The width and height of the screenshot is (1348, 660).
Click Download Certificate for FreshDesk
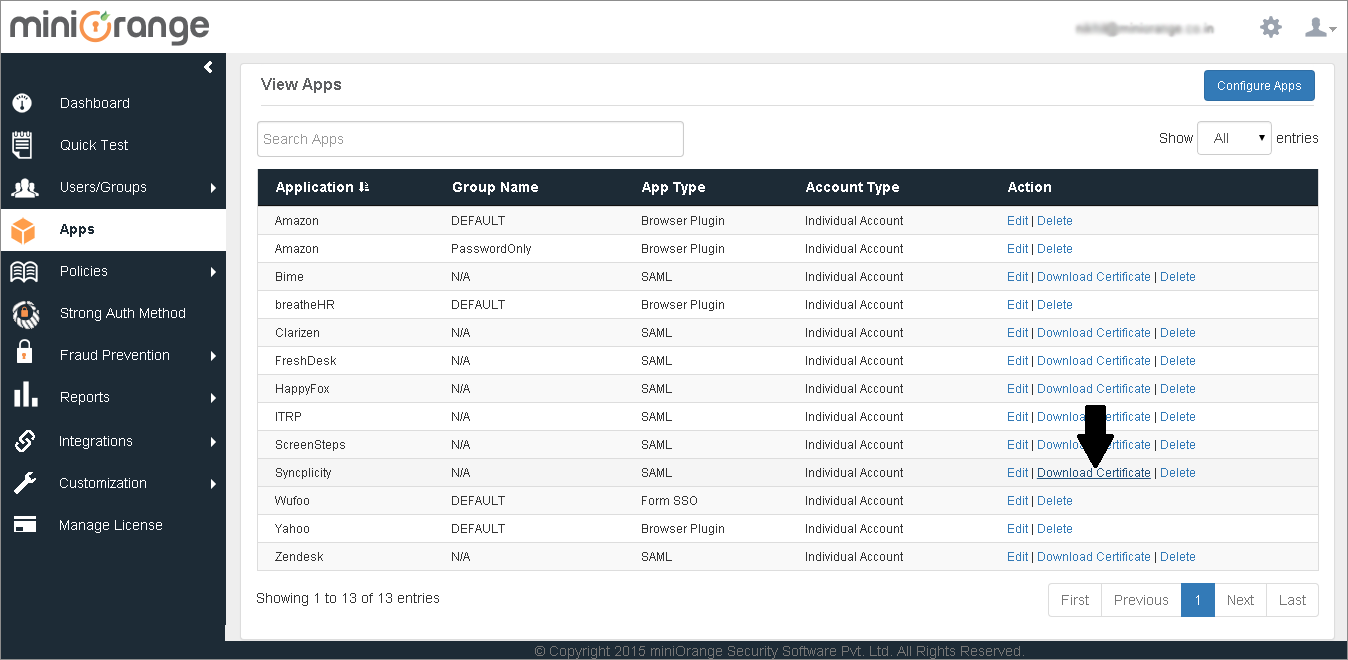tap(1094, 361)
